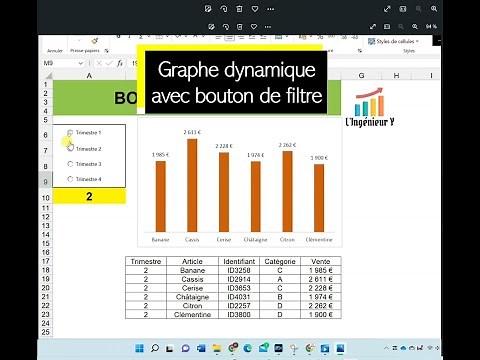Click the ID4031 cell in the table
Screen dimensions: 480x360
(239, 297)
